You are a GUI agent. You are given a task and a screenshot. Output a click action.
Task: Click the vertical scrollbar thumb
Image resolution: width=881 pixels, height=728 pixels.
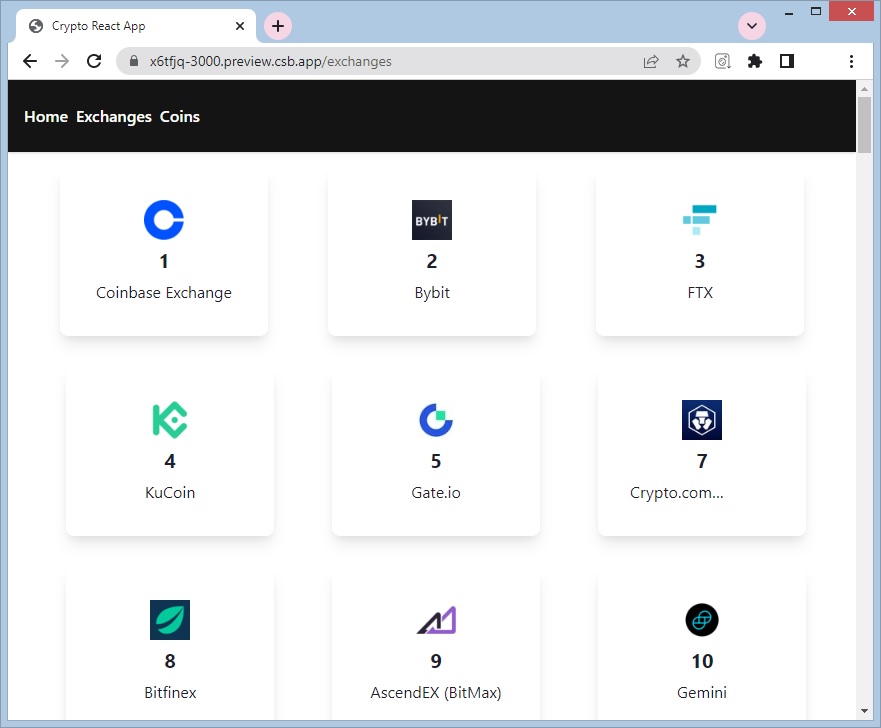864,124
